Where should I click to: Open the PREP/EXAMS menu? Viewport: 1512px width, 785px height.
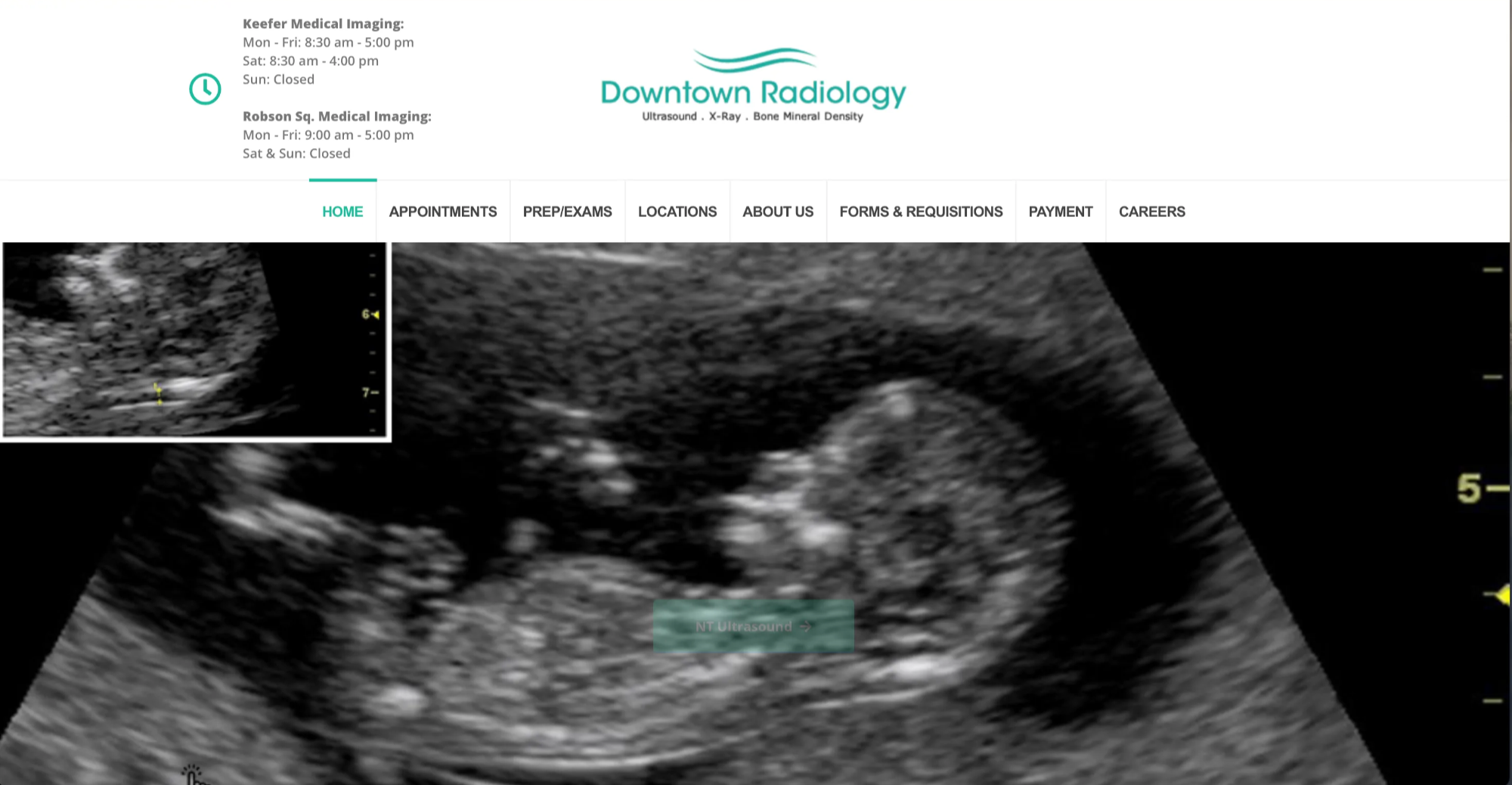tap(568, 212)
